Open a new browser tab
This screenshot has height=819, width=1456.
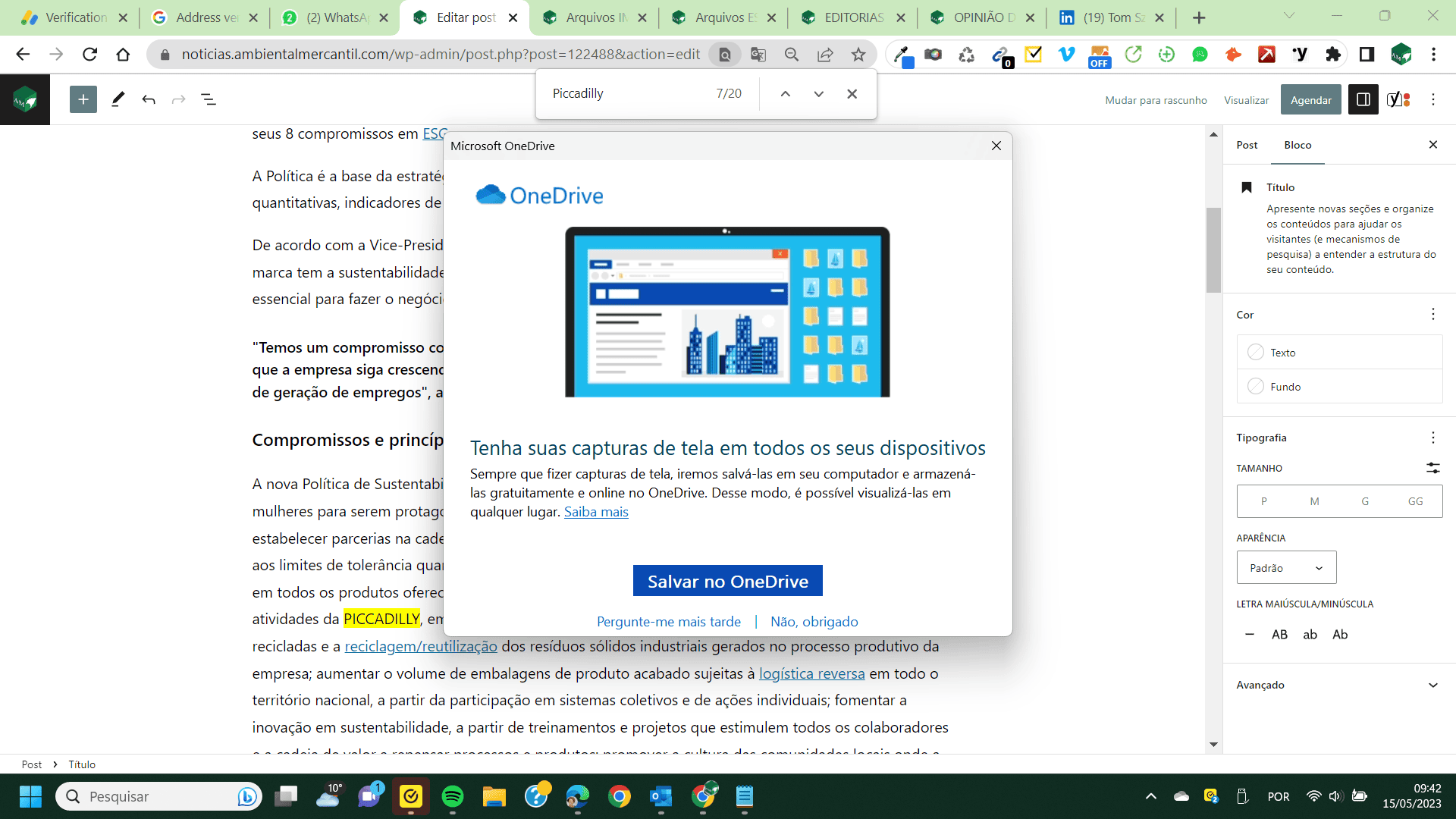[1199, 17]
